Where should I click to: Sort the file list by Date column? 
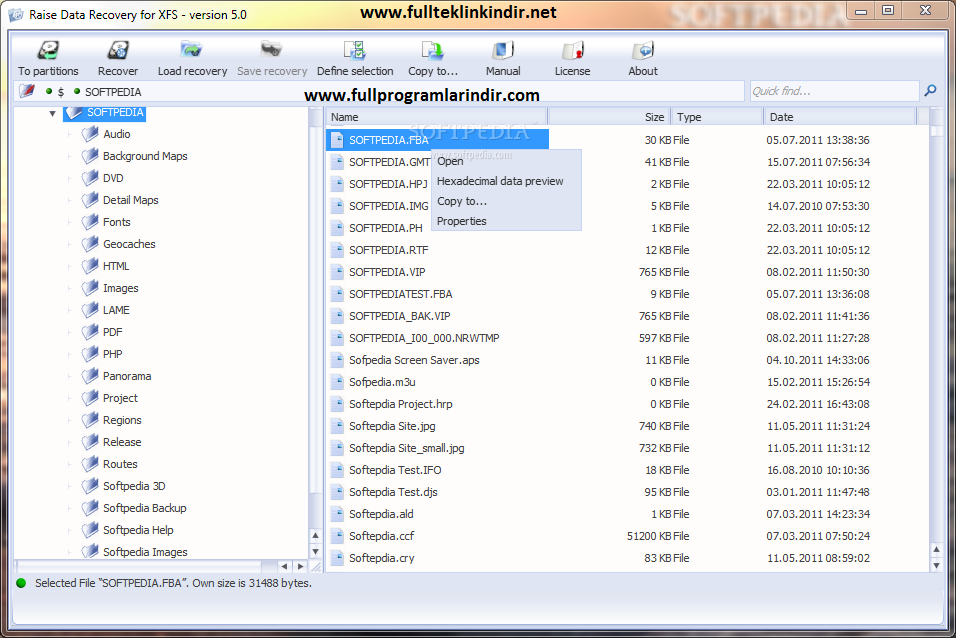click(x=838, y=117)
